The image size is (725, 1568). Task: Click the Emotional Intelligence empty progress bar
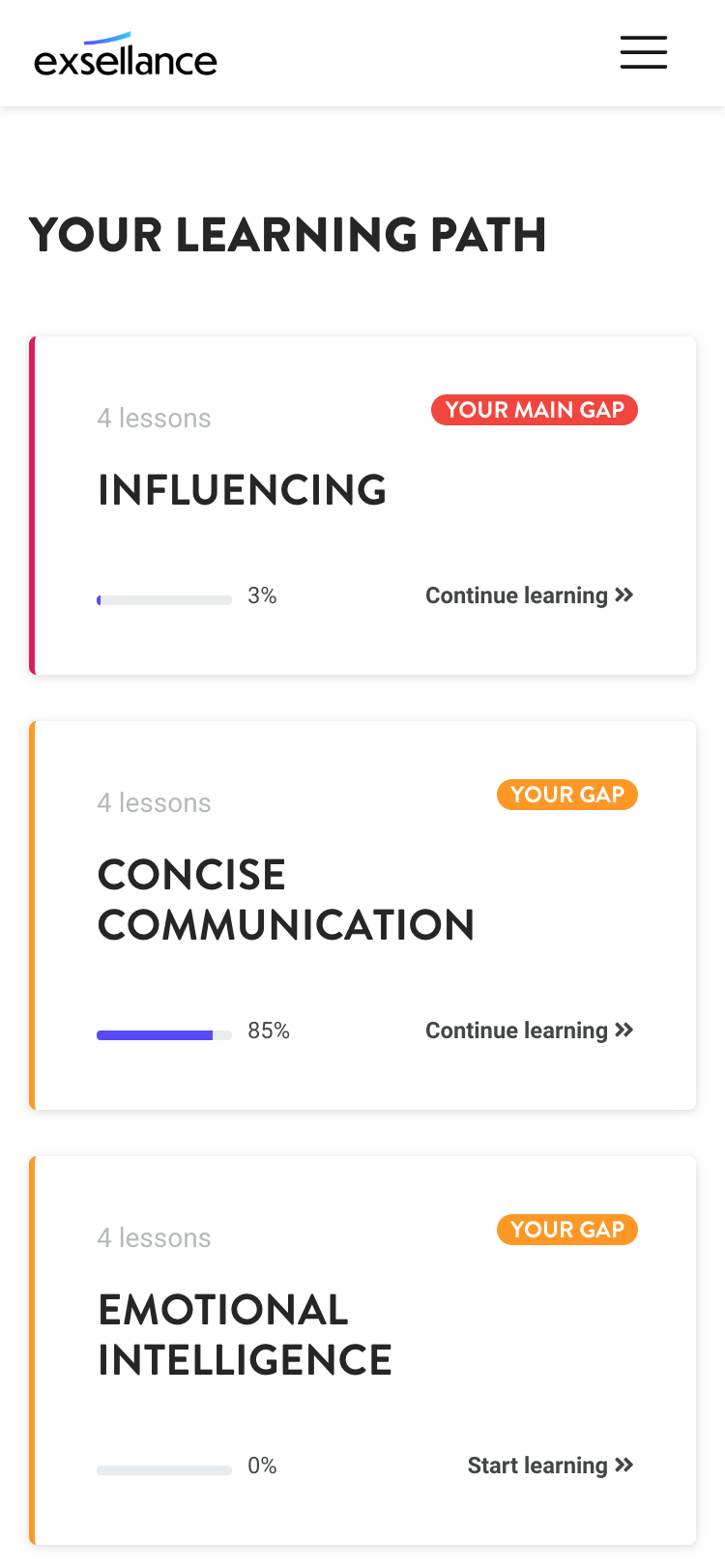click(164, 1470)
